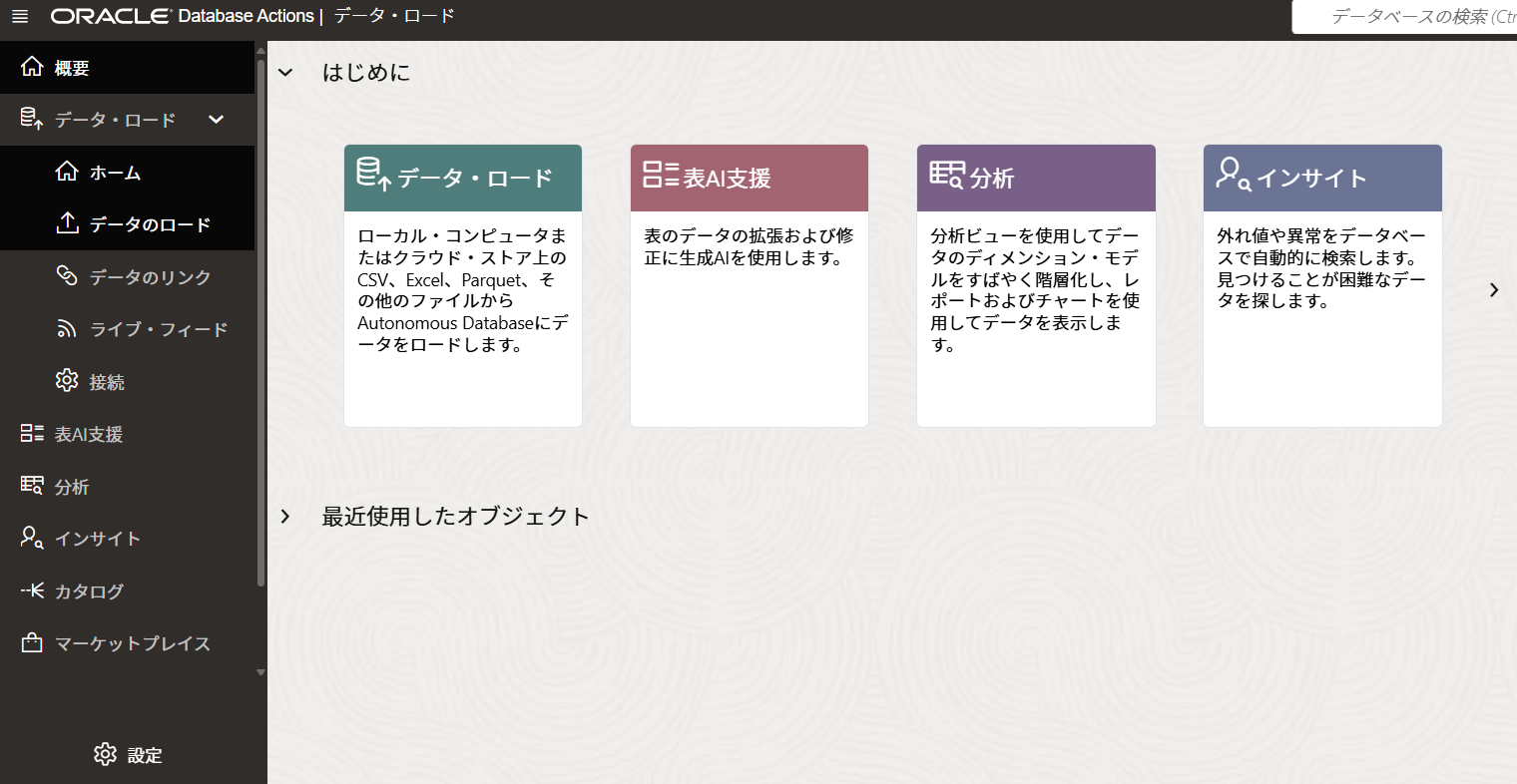
Task: Click the データ・ロード page title in header
Action: [394, 16]
